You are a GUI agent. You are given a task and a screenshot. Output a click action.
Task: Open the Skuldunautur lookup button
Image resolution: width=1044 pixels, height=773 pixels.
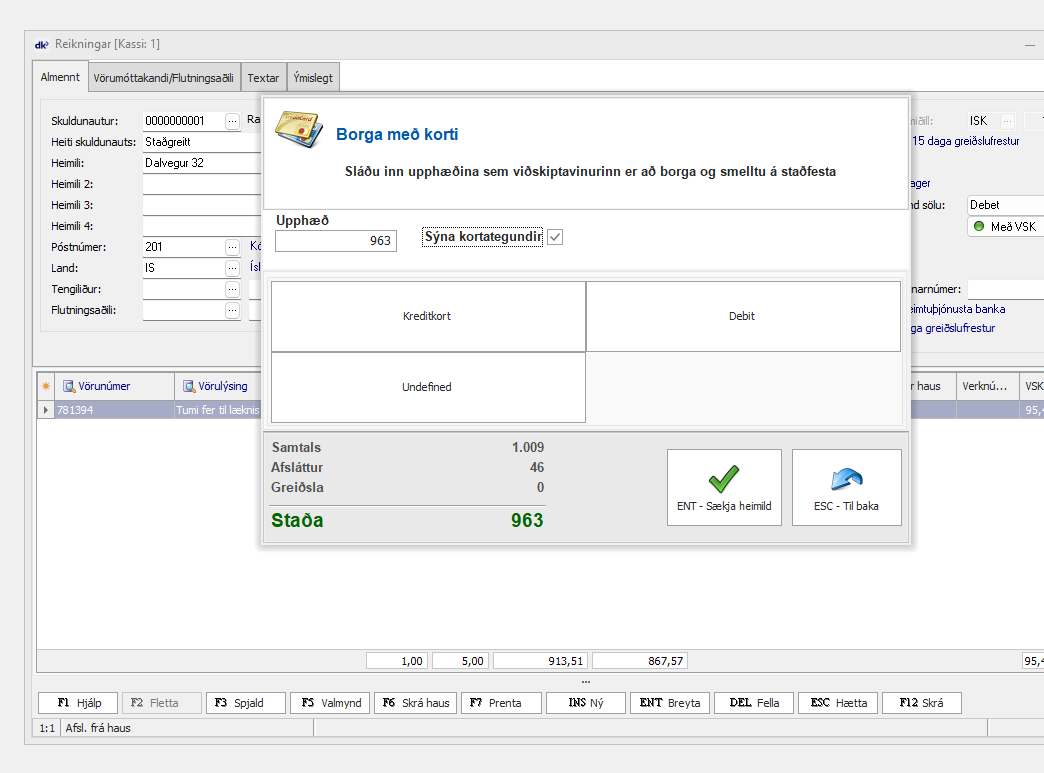click(232, 121)
